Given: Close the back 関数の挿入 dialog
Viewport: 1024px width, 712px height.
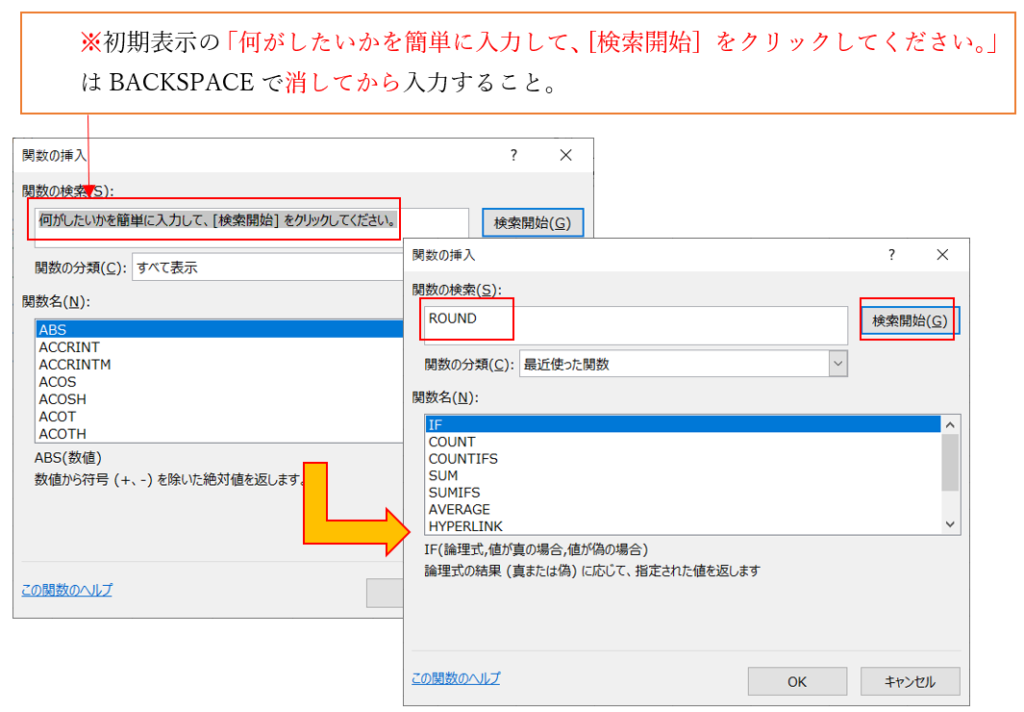Looking at the screenshot, I should pyautogui.click(x=566, y=155).
